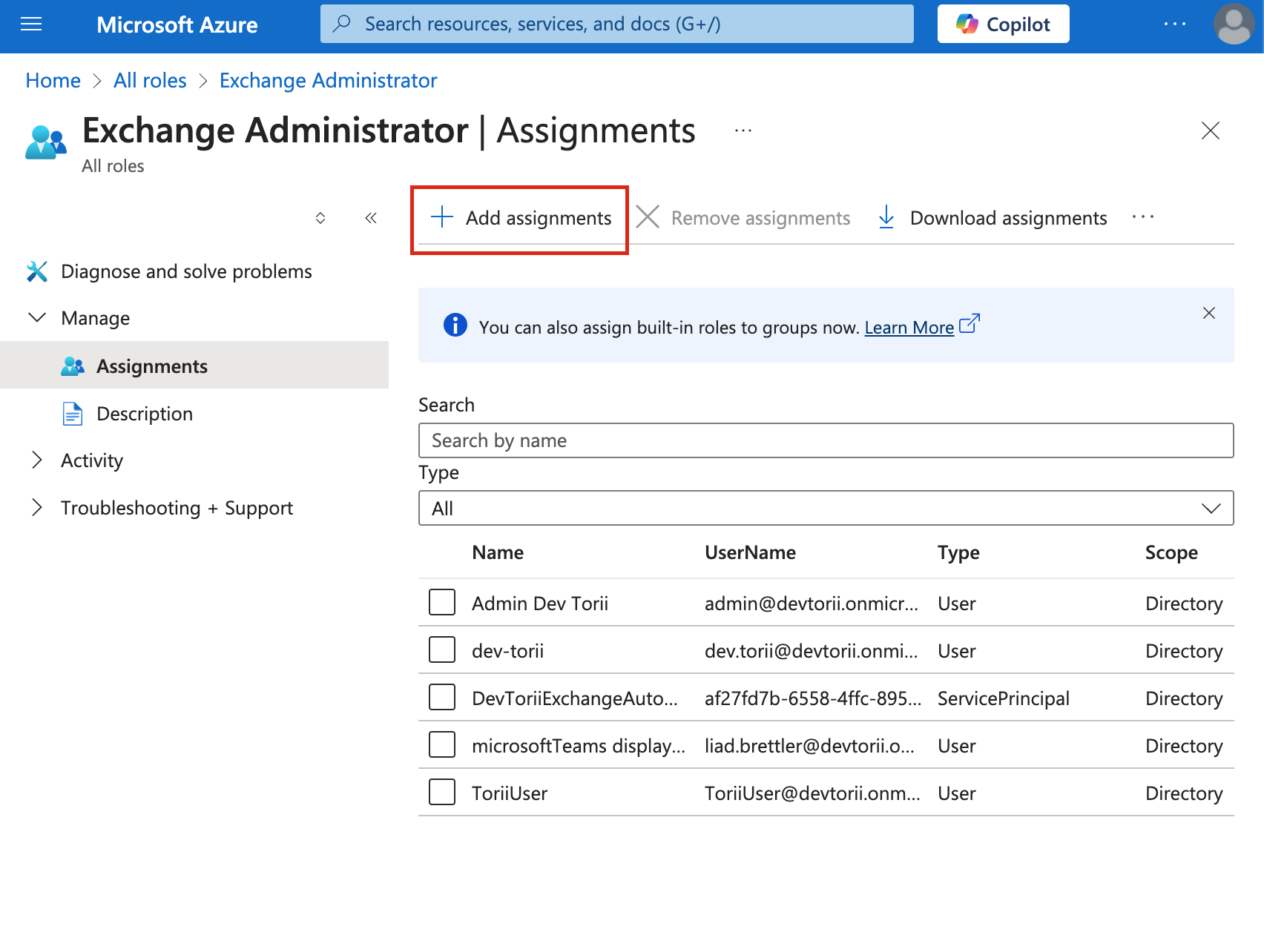Viewport: 1264px width, 952px height.
Task: Open the header ellipsis menu
Action: 1175,24
